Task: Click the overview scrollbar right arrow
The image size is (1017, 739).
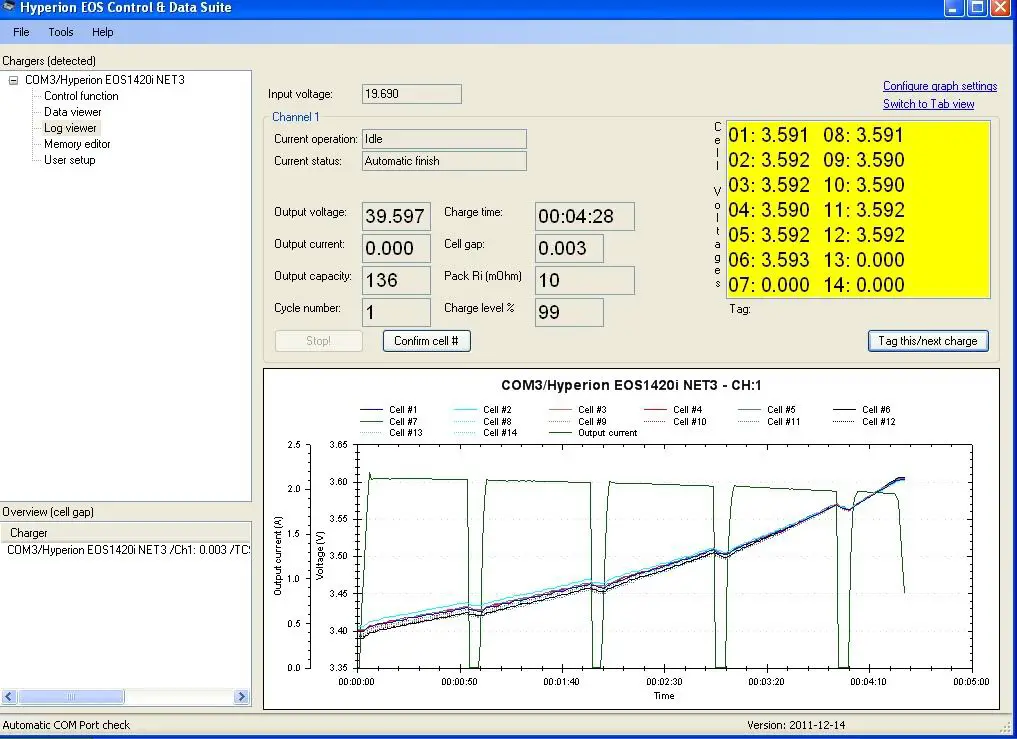Action: 241,697
